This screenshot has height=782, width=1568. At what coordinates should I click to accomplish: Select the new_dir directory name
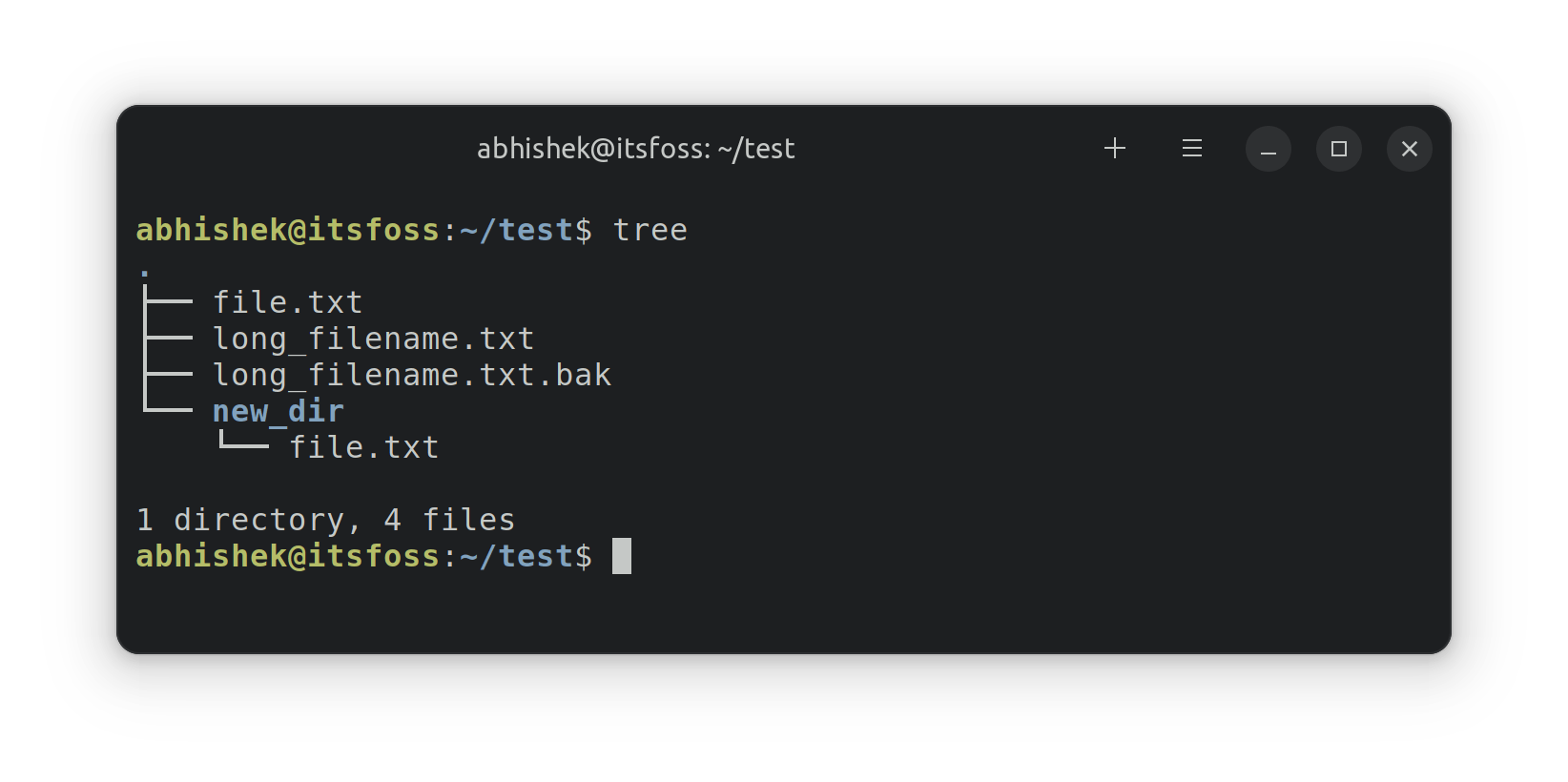[x=278, y=410]
